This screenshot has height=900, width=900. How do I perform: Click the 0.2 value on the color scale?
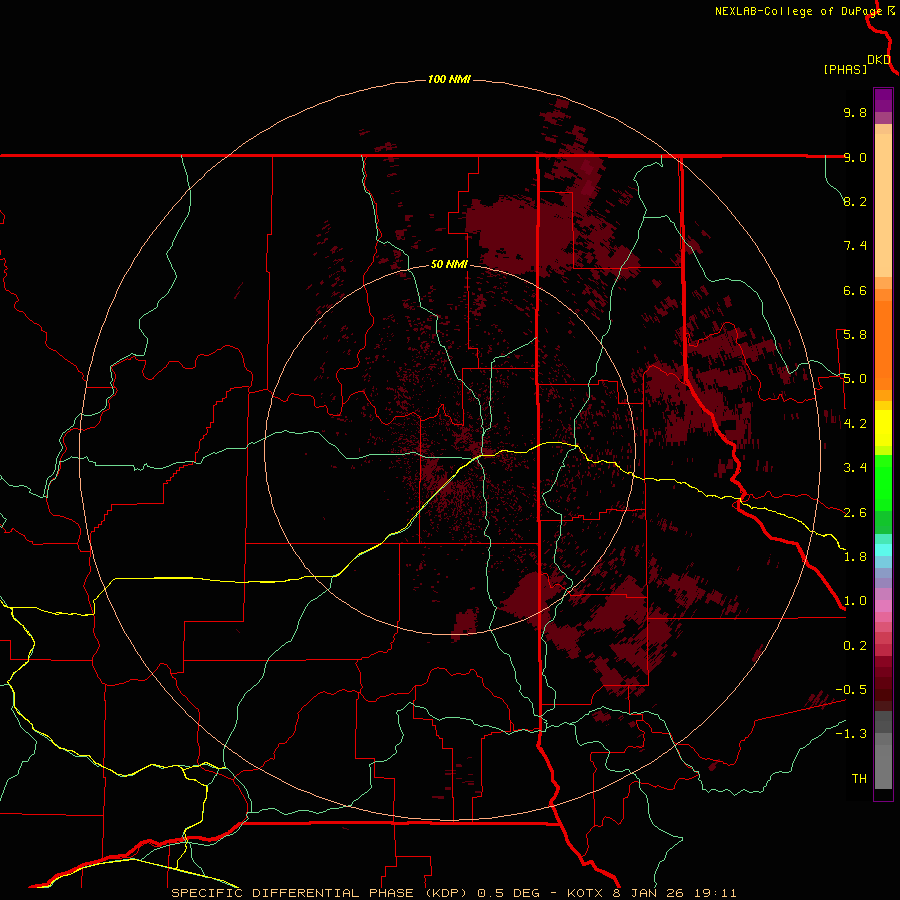click(x=855, y=646)
